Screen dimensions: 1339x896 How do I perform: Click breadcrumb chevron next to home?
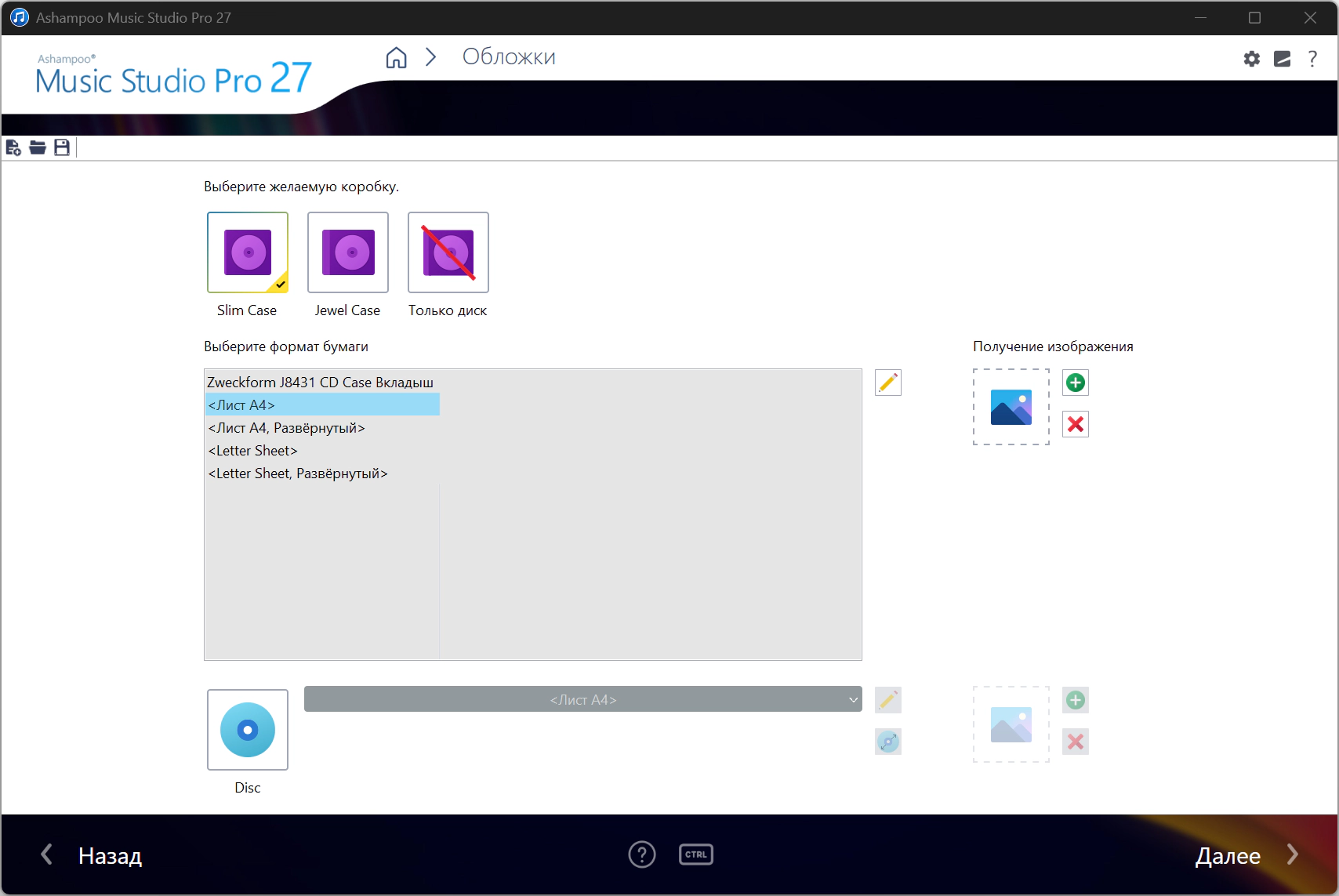430,57
